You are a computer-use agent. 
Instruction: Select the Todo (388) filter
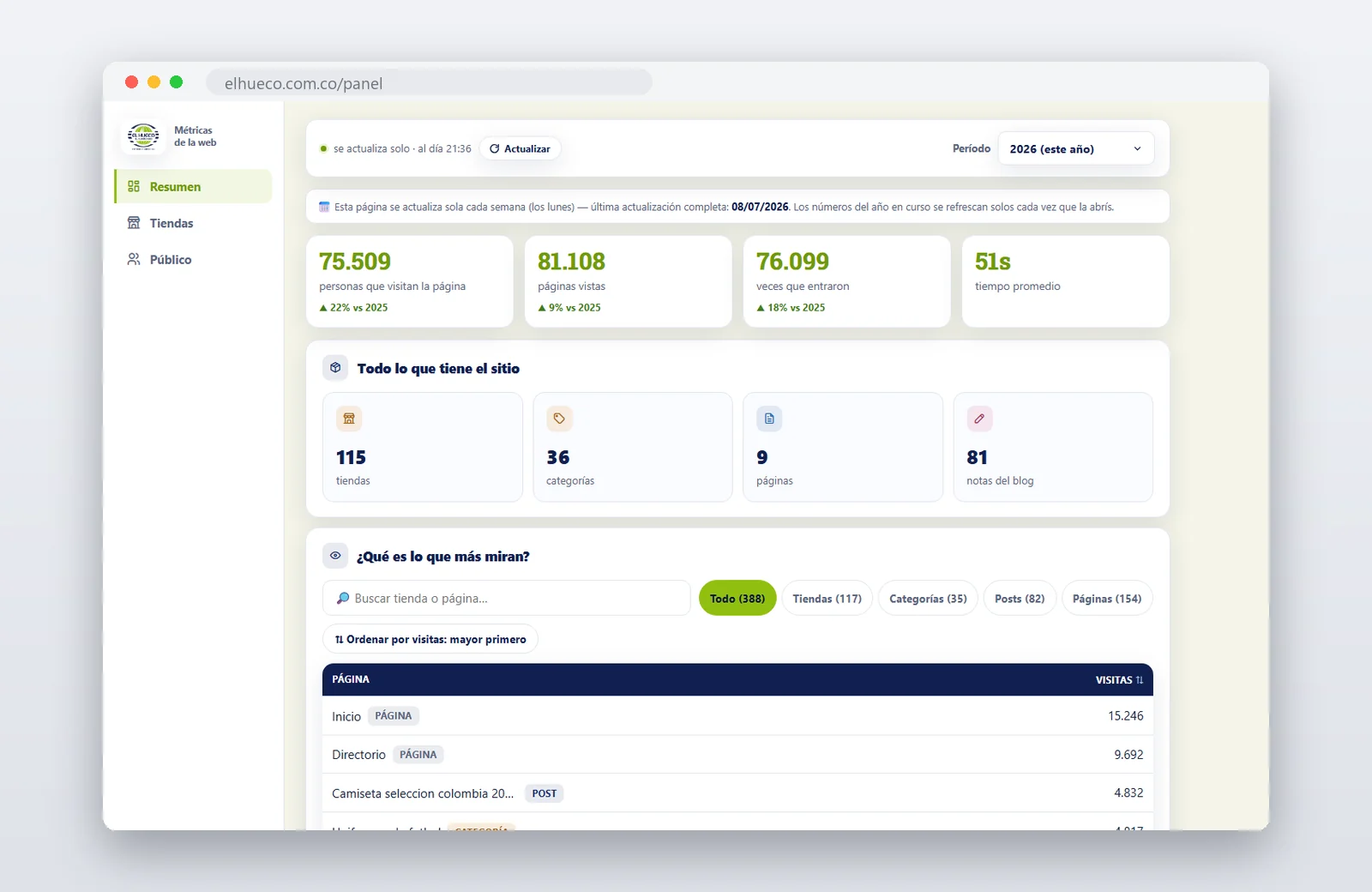737,598
